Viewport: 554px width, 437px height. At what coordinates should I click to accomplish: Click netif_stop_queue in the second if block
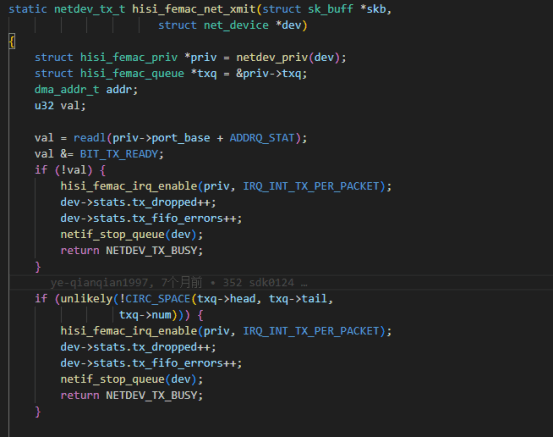coord(112,379)
